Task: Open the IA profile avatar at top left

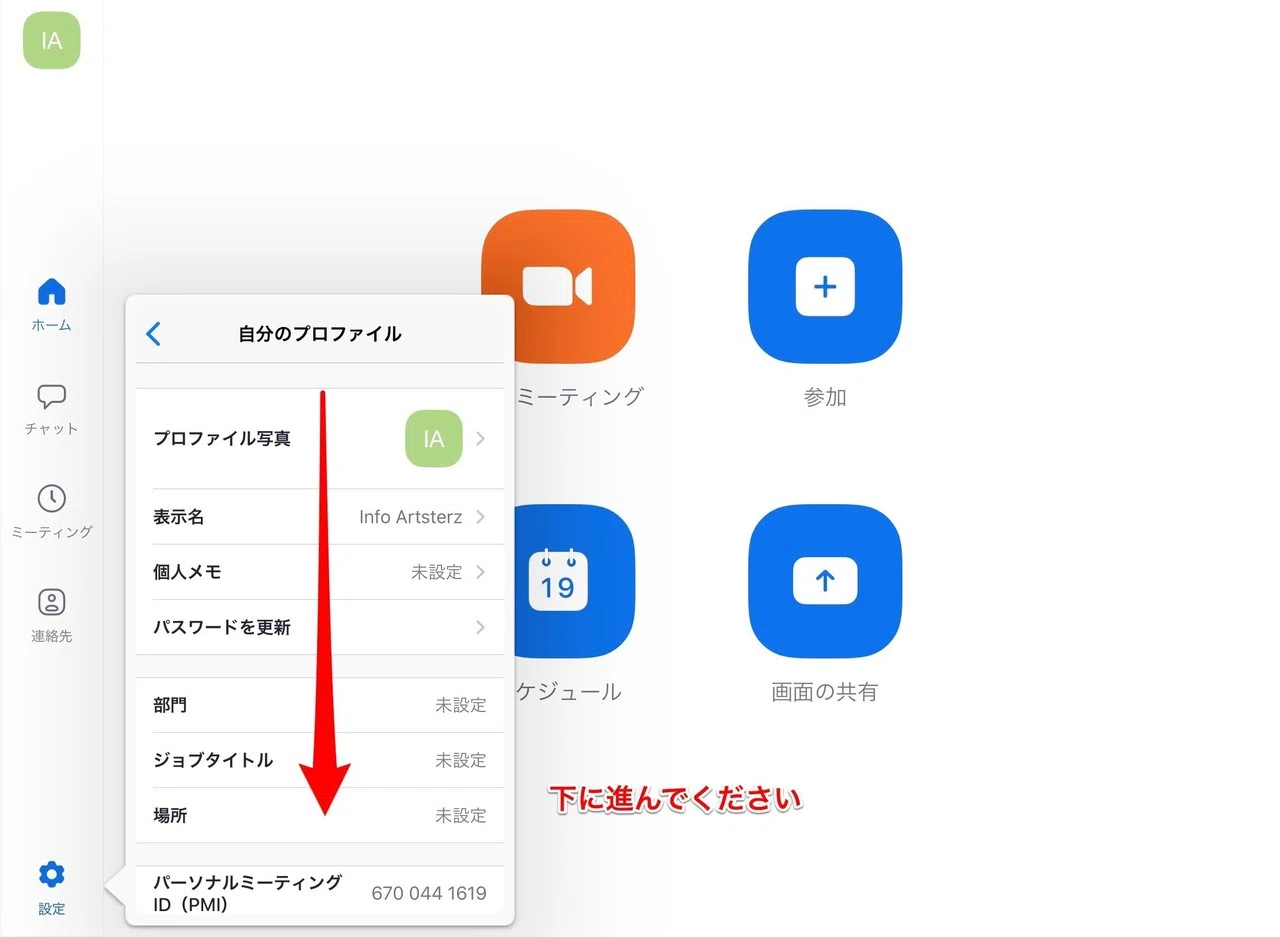Action: [x=52, y=40]
